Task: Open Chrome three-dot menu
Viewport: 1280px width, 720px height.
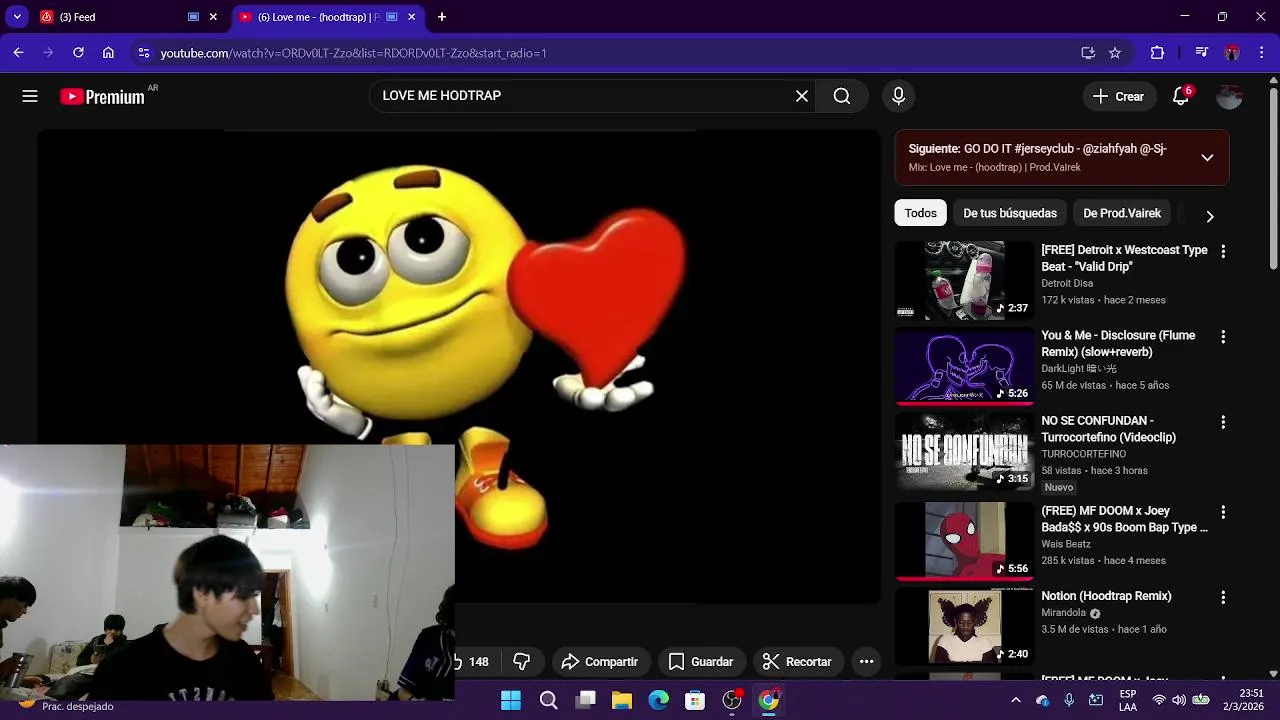Action: point(1261,53)
